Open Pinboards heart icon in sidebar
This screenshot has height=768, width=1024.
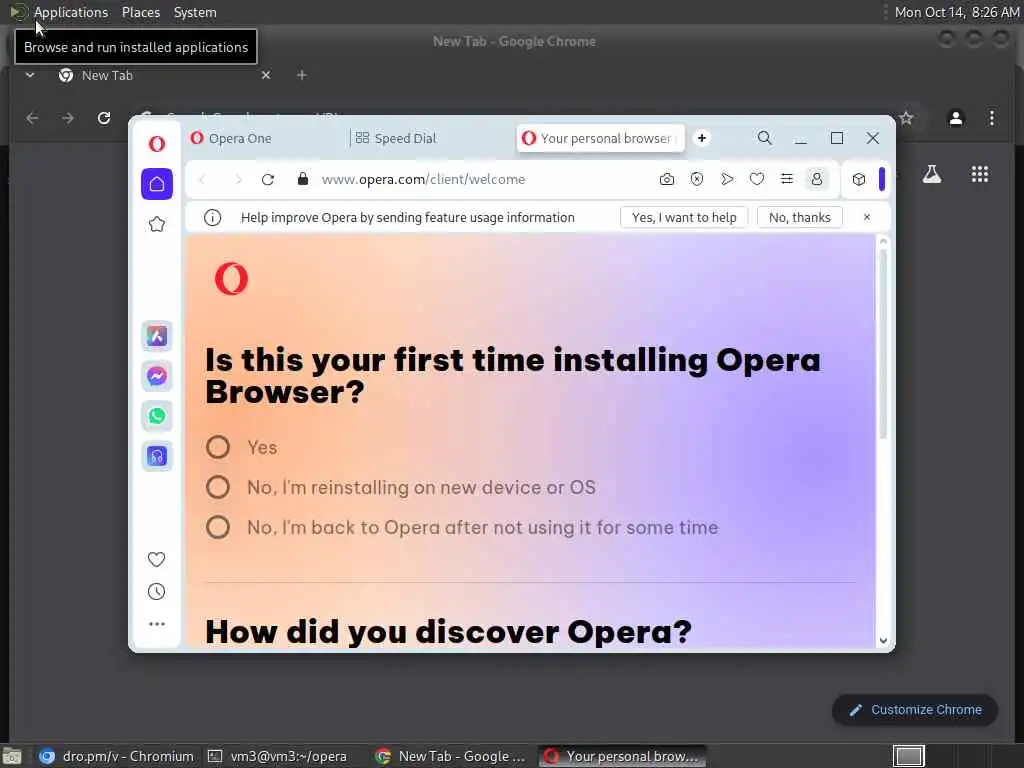pyautogui.click(x=157, y=559)
